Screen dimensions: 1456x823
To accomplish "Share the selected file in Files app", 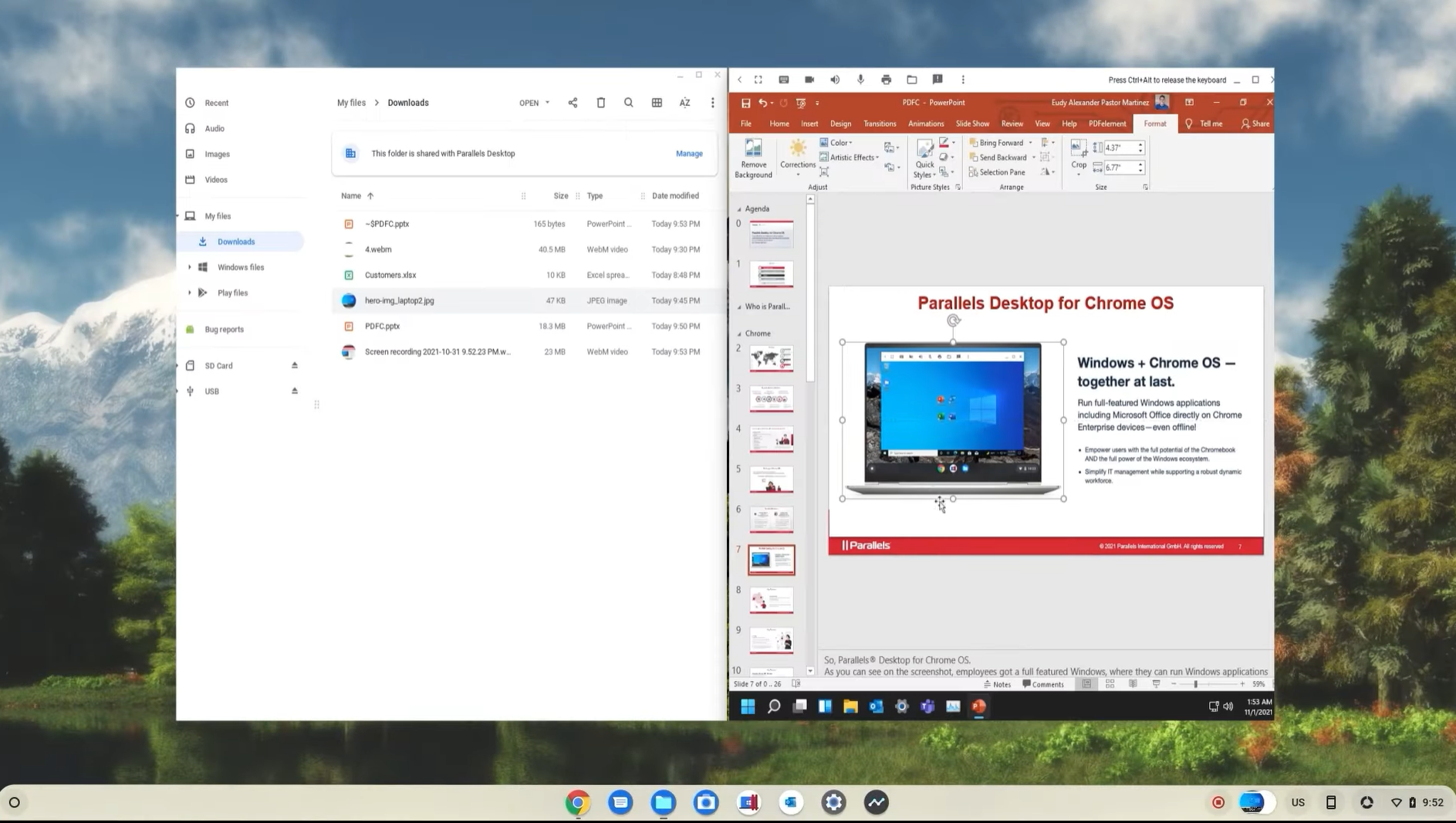I will (573, 103).
